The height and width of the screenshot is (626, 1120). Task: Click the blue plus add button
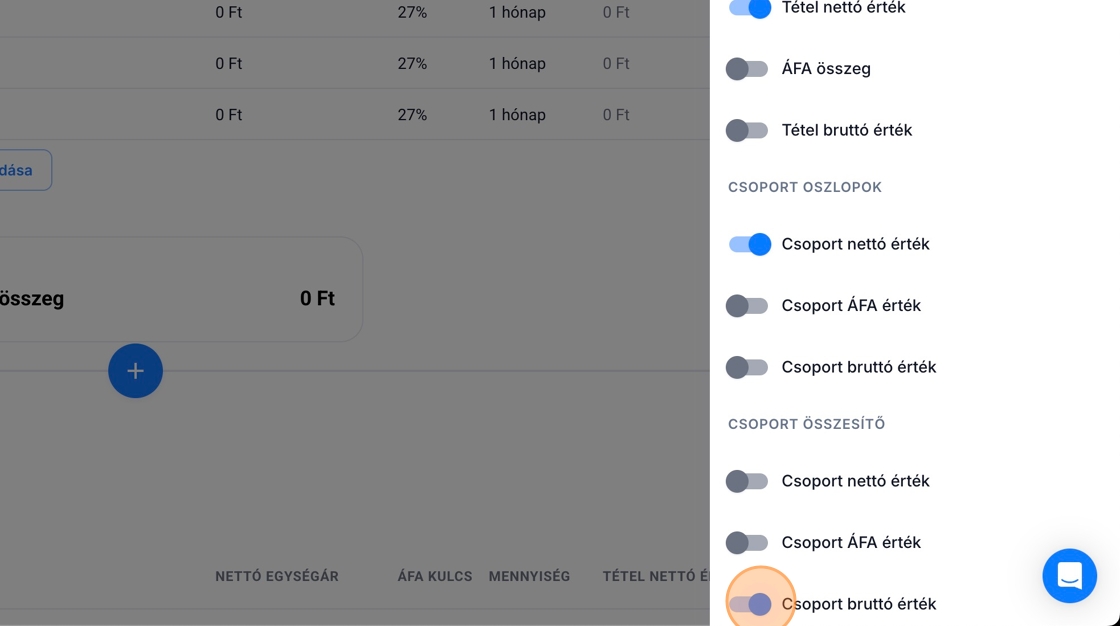click(x=135, y=371)
